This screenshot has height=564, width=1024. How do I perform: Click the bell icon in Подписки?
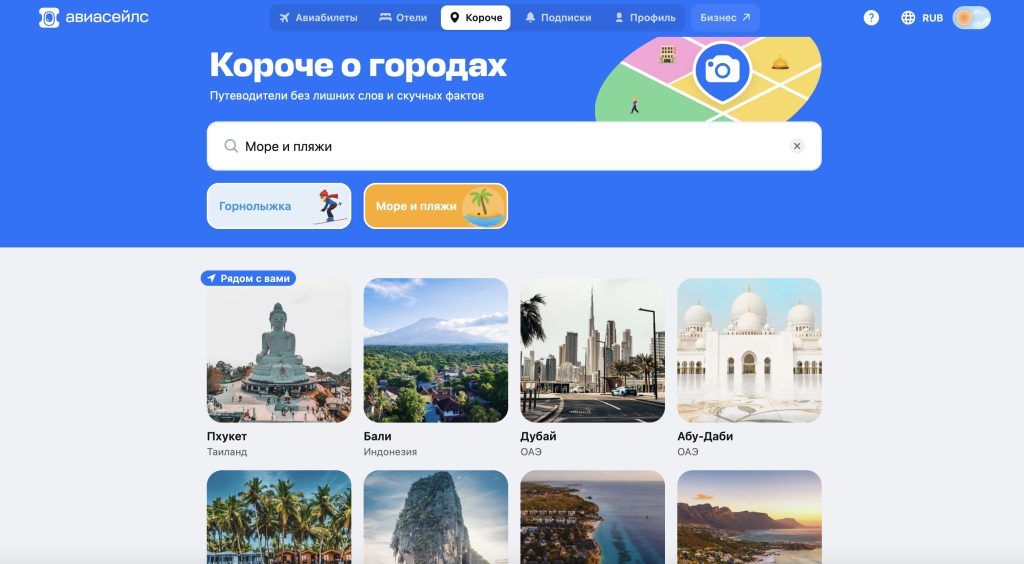click(530, 18)
